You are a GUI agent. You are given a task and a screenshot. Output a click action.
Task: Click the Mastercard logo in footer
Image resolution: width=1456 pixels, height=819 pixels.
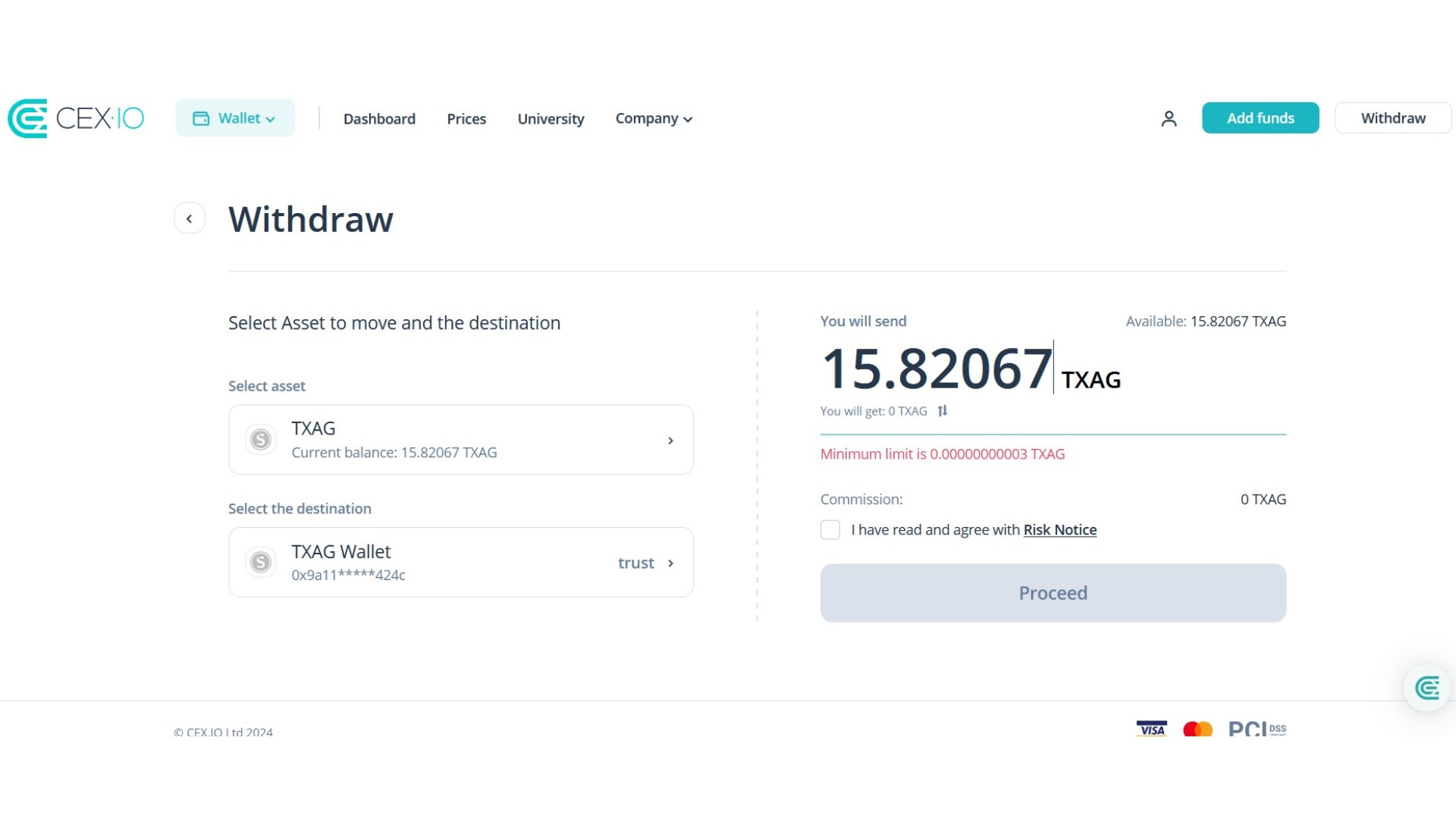pyautogui.click(x=1197, y=729)
